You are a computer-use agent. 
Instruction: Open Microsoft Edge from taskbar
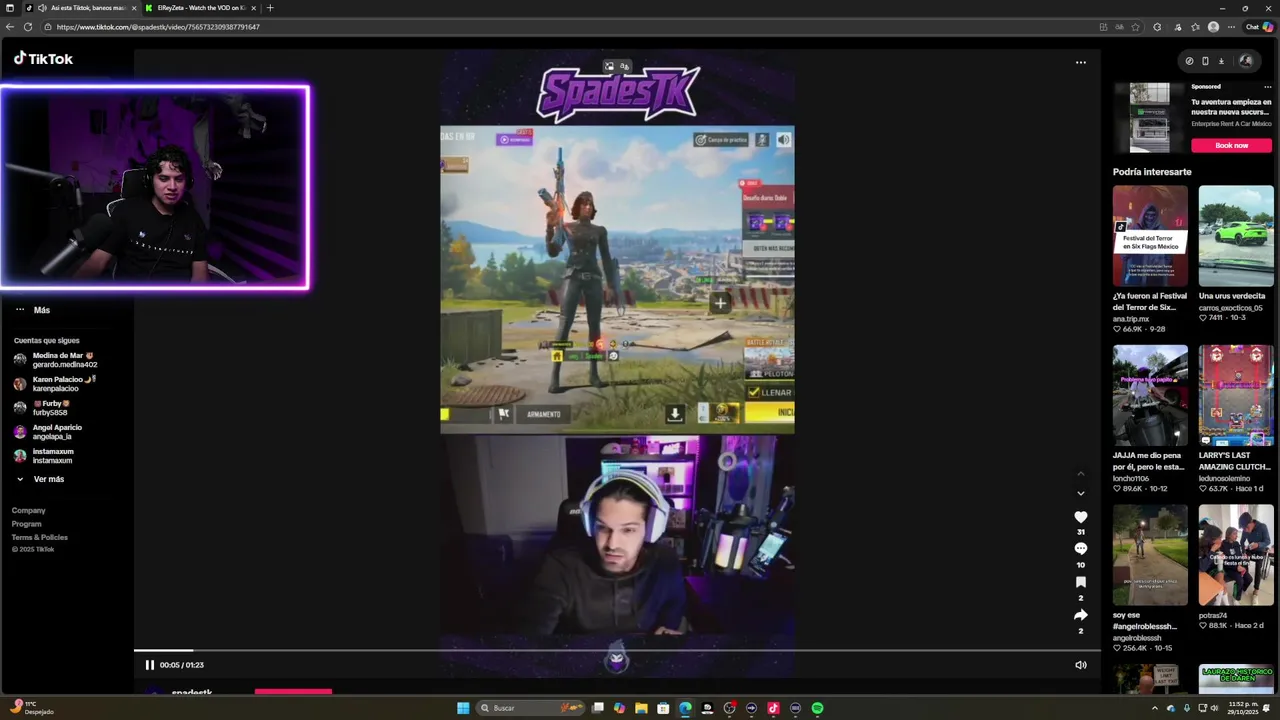pos(685,708)
